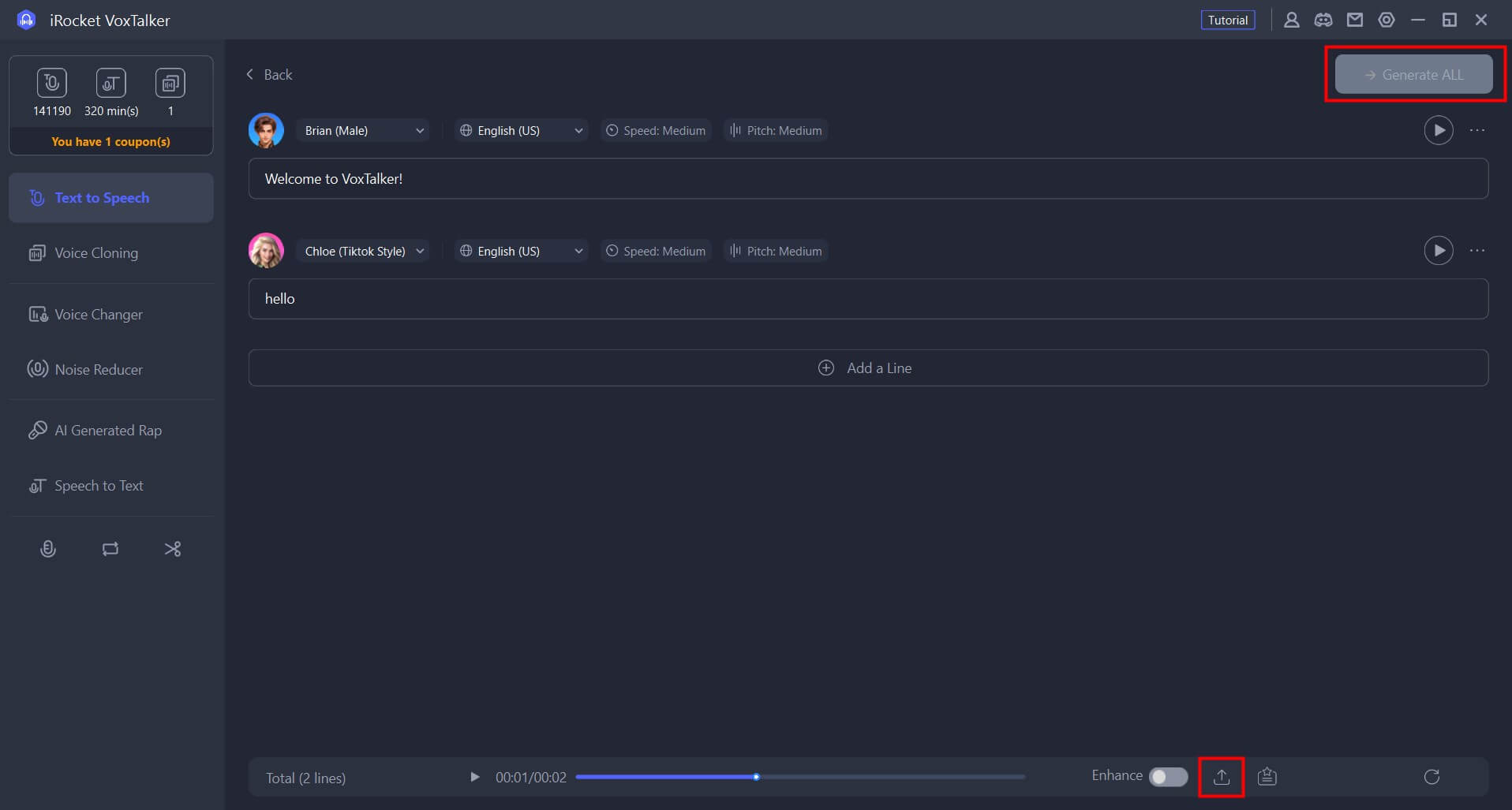The image size is (1512, 810).
Task: Play the total audio in bottom bar
Action: 474,778
